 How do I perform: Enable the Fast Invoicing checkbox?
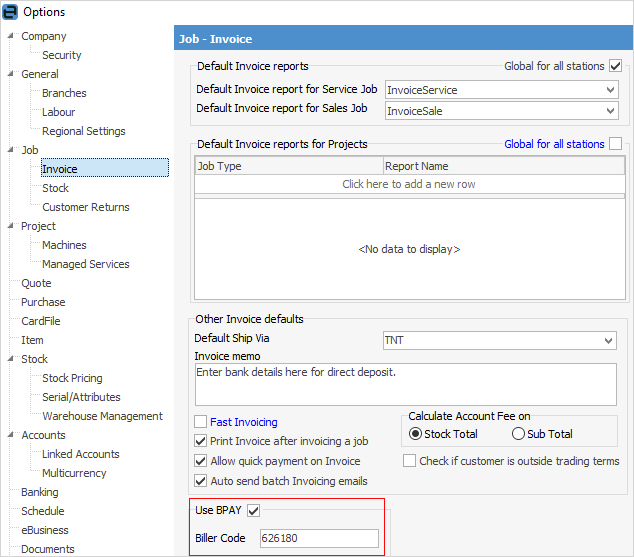point(201,422)
